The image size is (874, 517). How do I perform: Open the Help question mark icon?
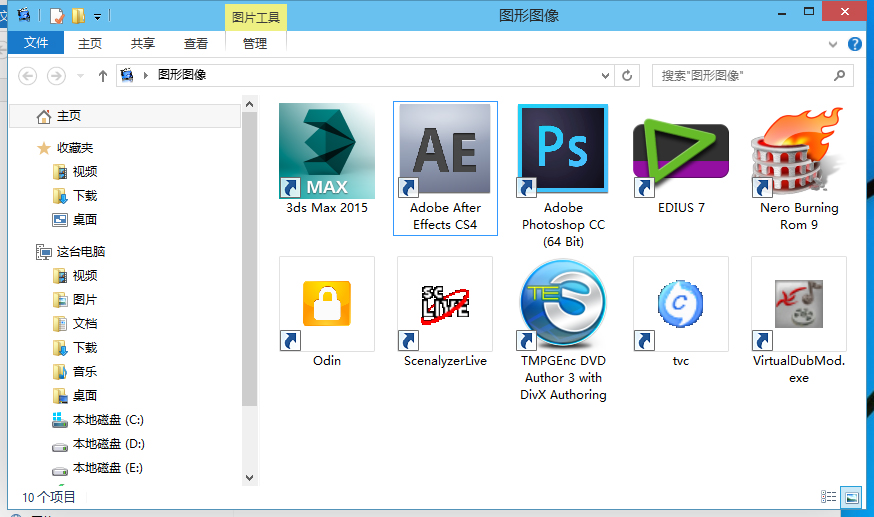pos(854,44)
